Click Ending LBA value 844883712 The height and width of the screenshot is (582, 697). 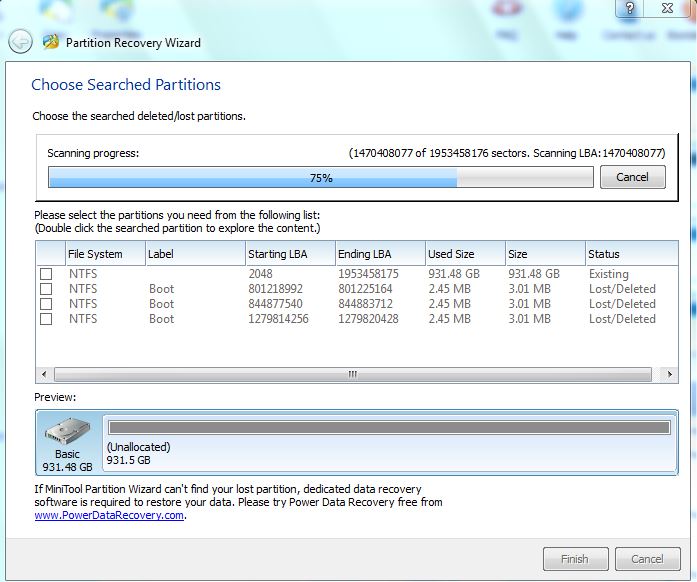click(x=365, y=304)
